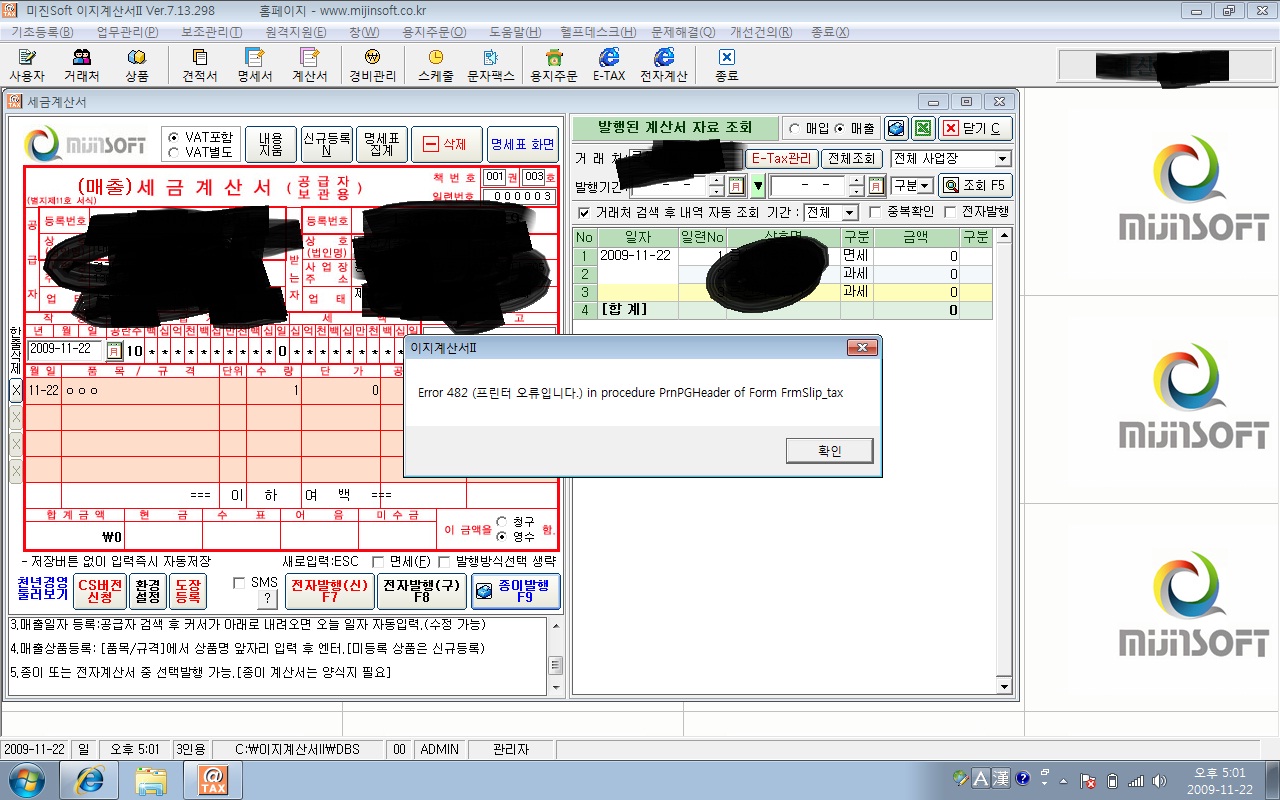This screenshot has width=1280, height=800.
Task: Open the E-TAX toolbar icon
Action: pyautogui.click(x=609, y=66)
